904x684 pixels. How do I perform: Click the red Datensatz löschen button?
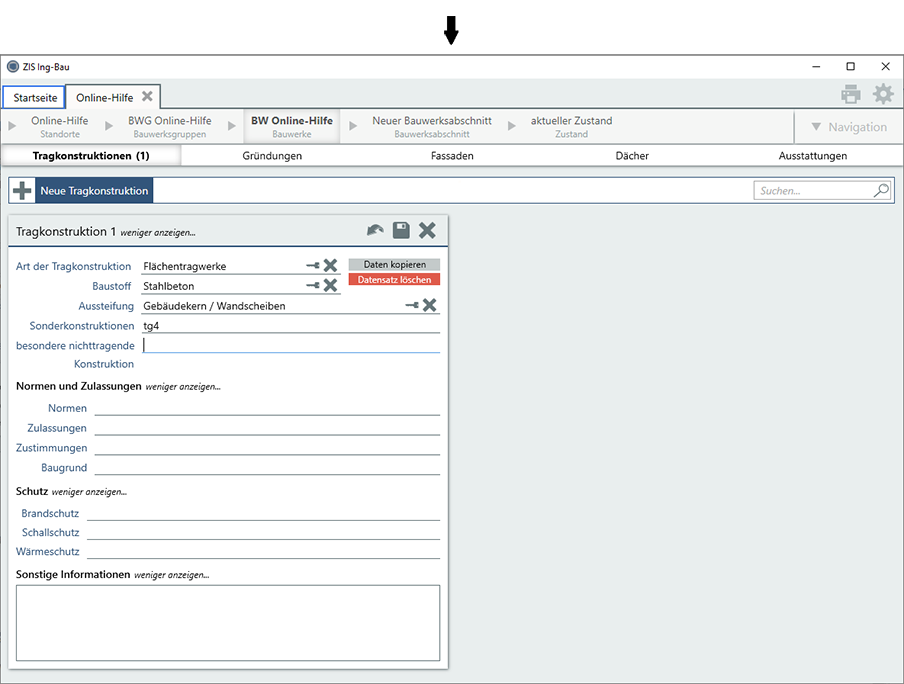[394, 280]
